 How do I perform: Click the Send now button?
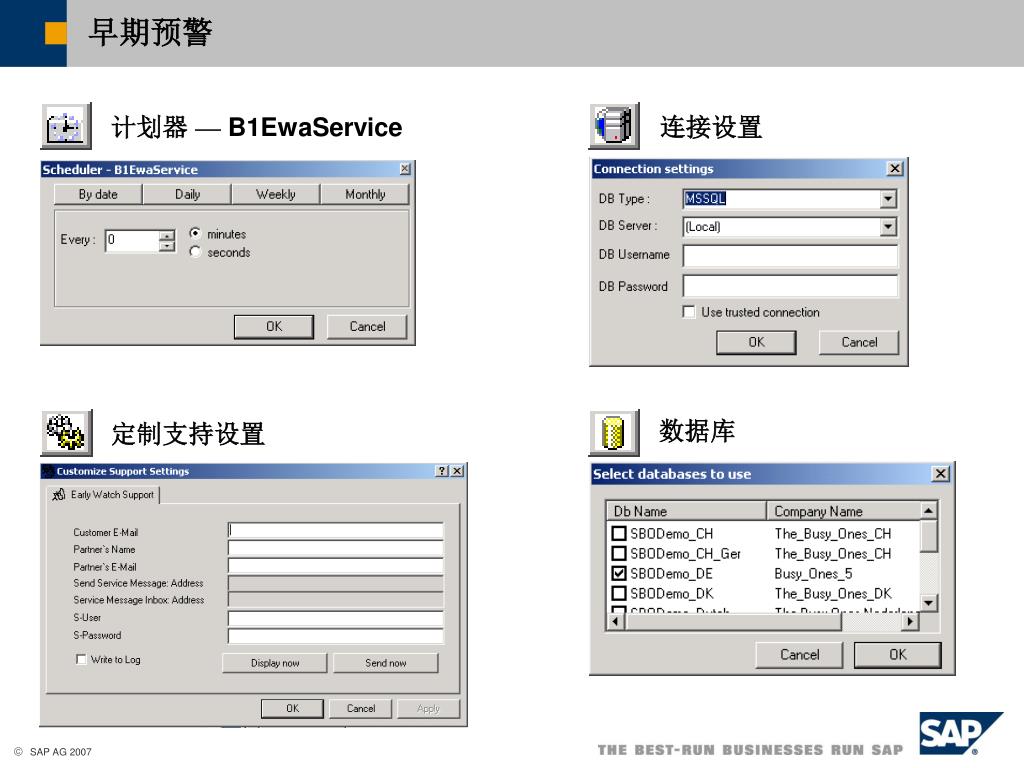385,663
